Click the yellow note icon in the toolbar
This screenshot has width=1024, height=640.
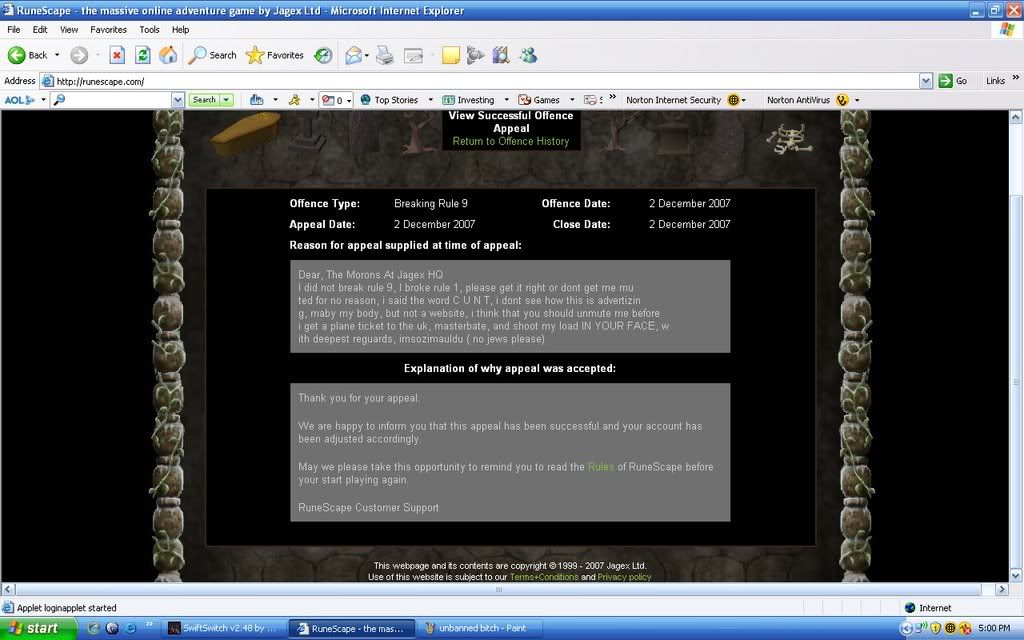451,56
